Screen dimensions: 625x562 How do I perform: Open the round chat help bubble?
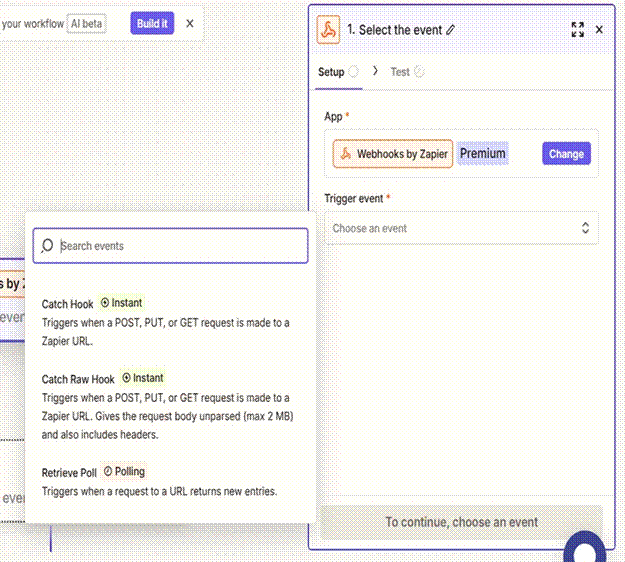pyautogui.click(x=585, y=549)
